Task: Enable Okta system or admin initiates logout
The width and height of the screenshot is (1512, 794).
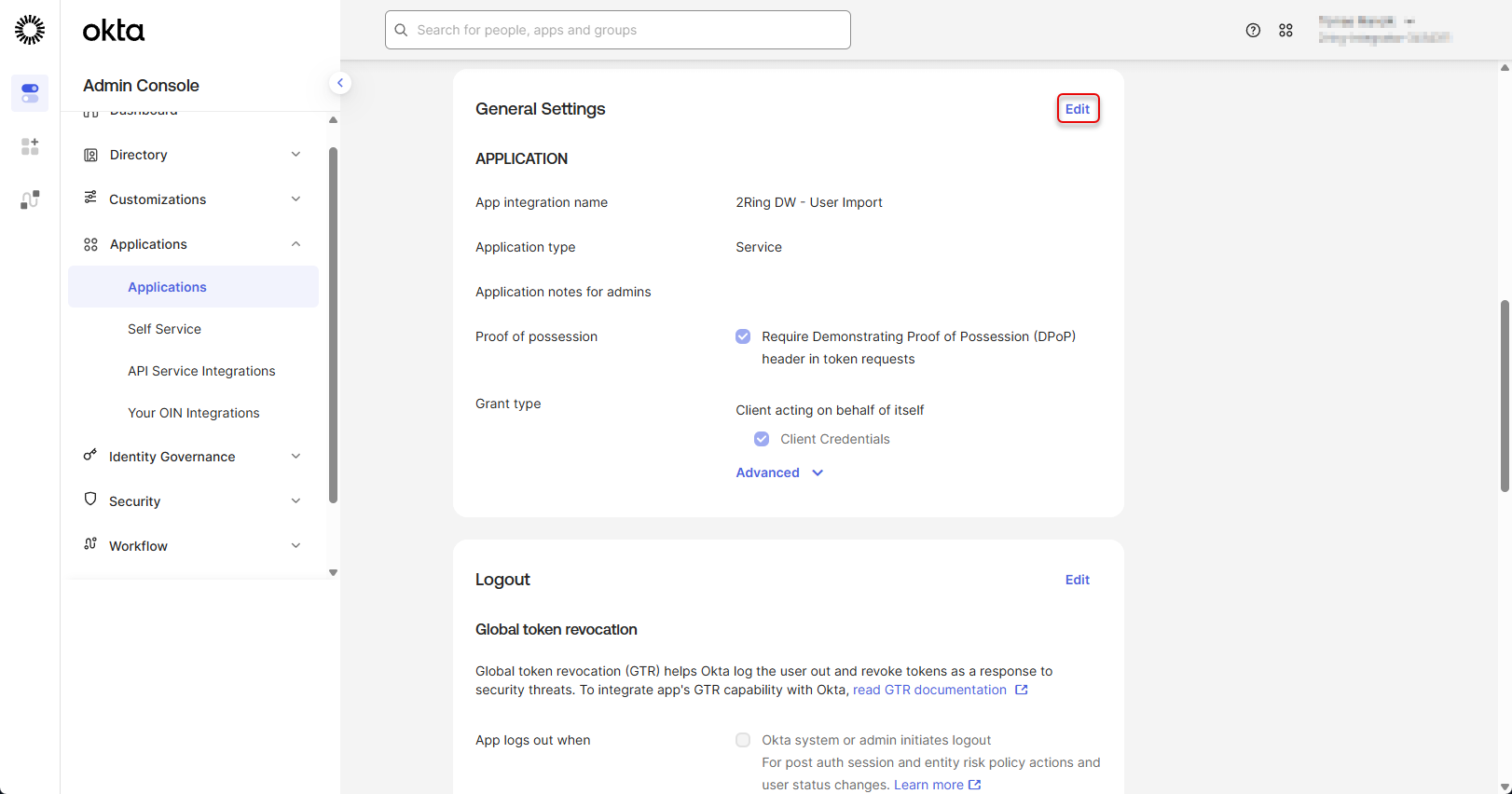Action: click(743, 740)
